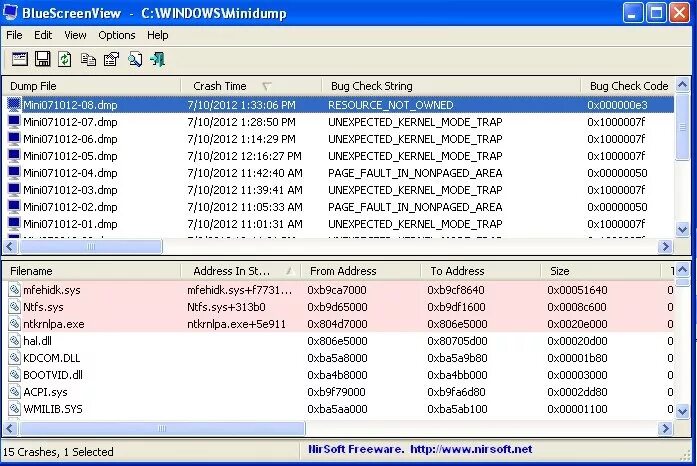Click the monitor icon beside Mini071012-06.dmp

click(x=14, y=138)
